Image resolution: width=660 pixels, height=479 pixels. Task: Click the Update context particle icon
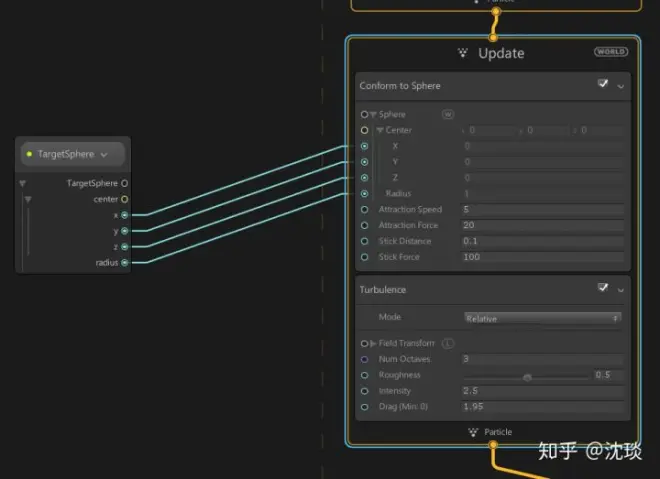pyautogui.click(x=463, y=53)
